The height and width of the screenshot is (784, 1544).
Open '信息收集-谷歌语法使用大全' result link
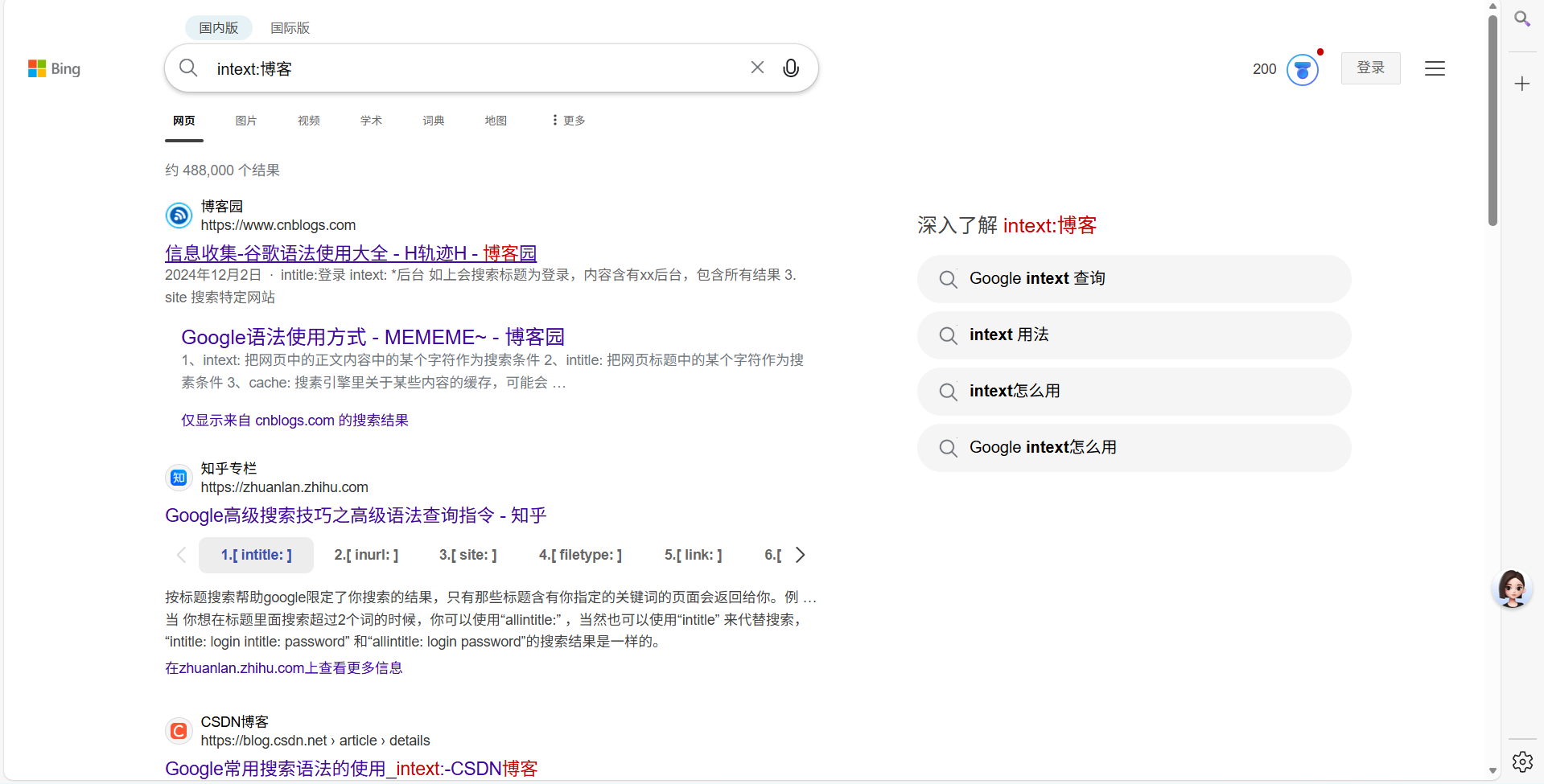point(351,253)
